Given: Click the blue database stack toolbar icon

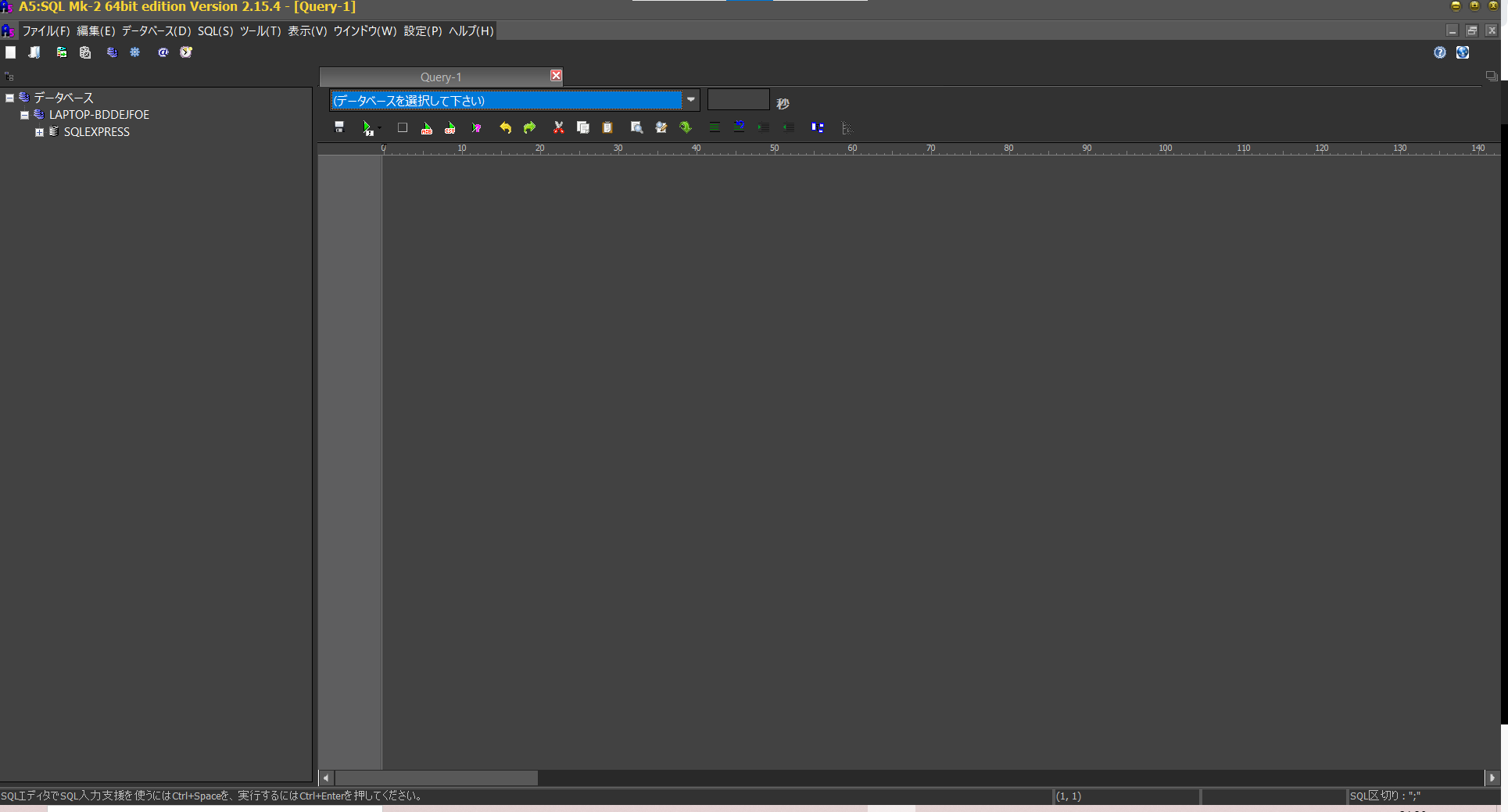Looking at the screenshot, I should (x=112, y=52).
